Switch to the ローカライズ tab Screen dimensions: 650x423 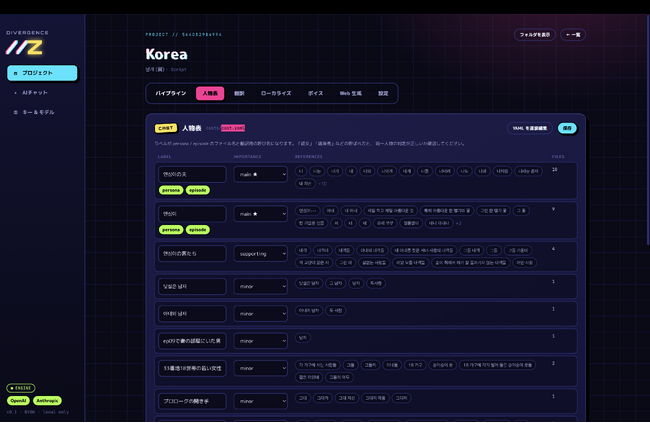pos(276,93)
